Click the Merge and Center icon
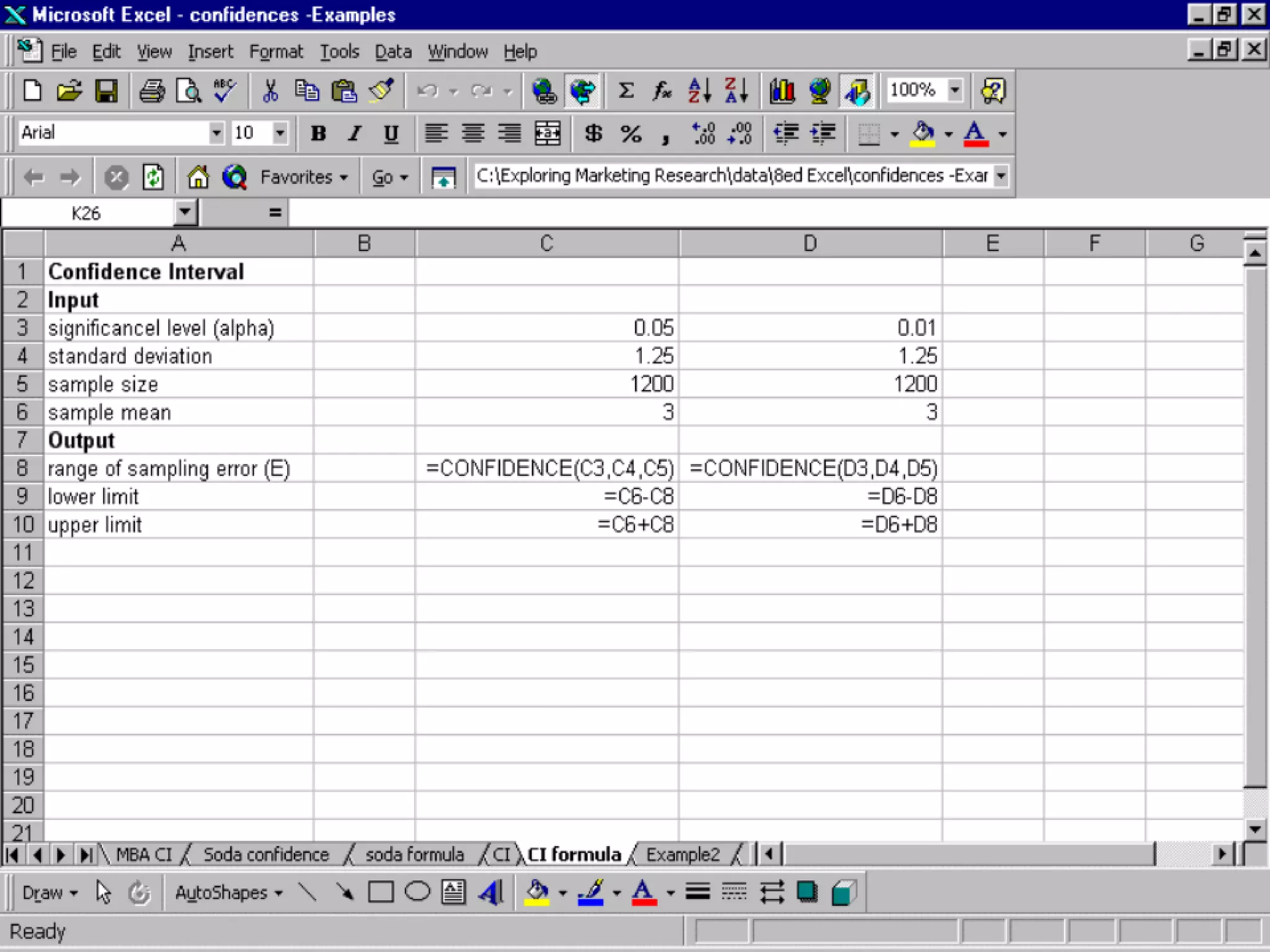 coord(548,133)
